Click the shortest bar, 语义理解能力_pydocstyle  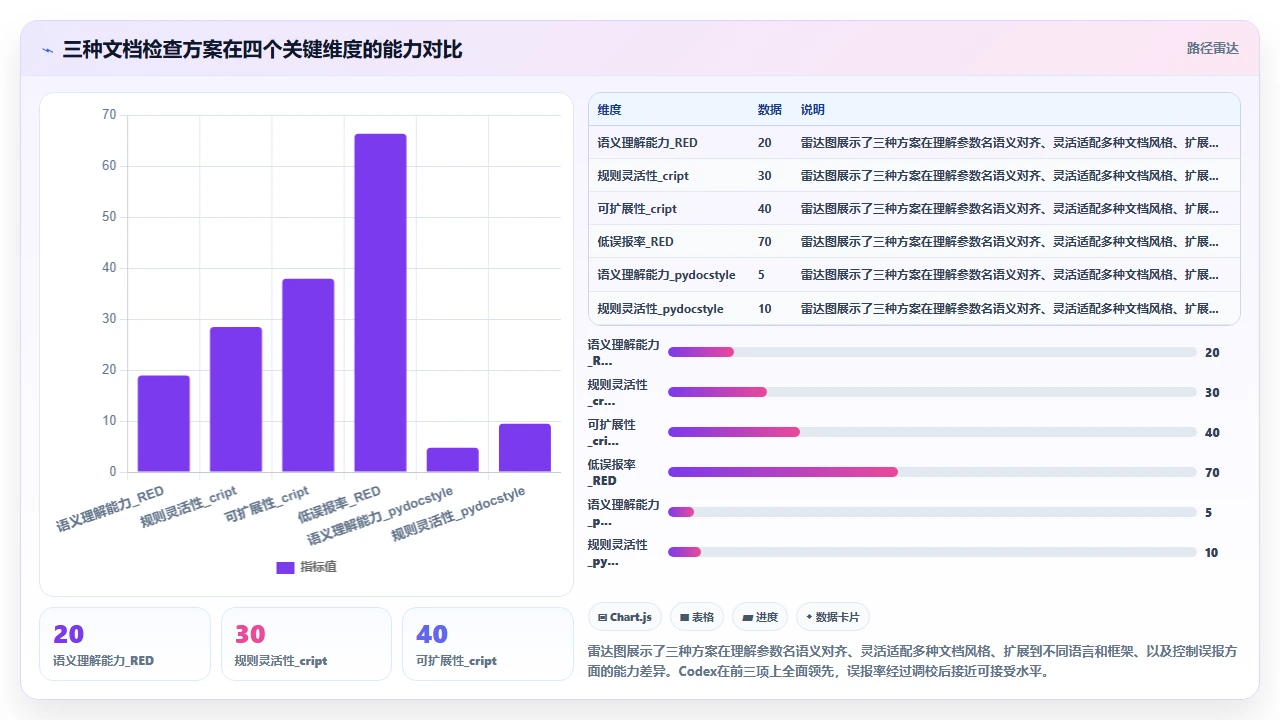453,460
